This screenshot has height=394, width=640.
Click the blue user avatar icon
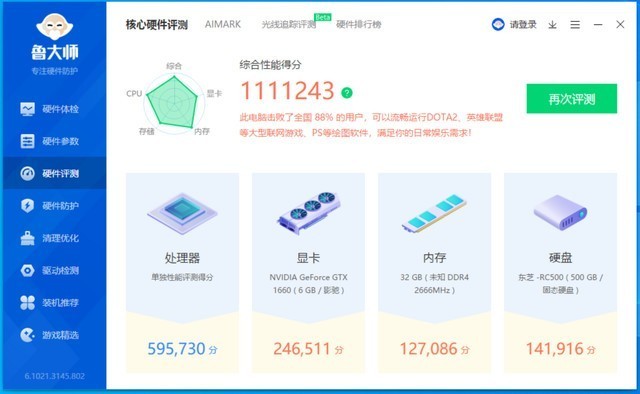pos(498,24)
